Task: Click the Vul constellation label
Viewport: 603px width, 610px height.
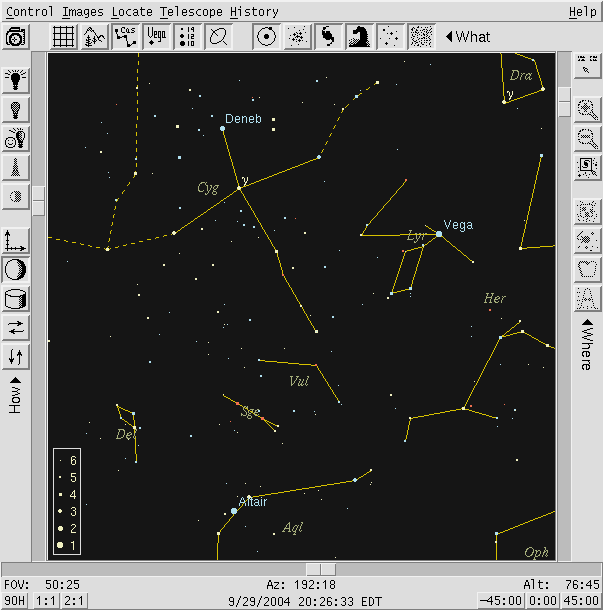Action: 299,381
